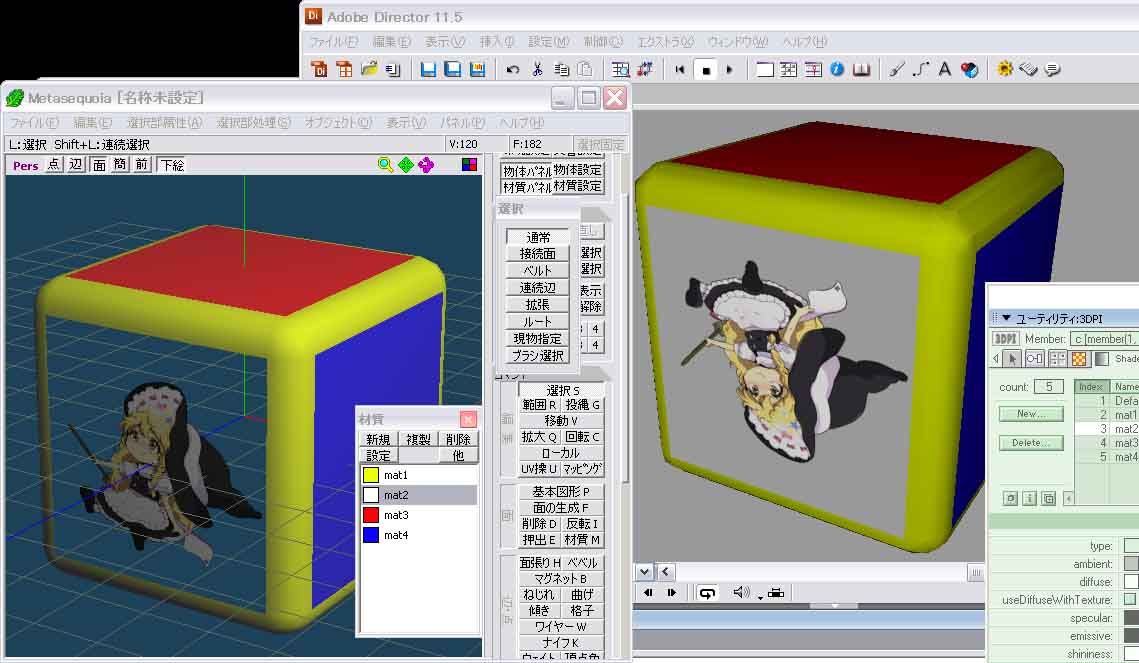The height and width of the screenshot is (663, 1139).
Task: Open Metasequoia's パネル menu
Action: [462, 123]
